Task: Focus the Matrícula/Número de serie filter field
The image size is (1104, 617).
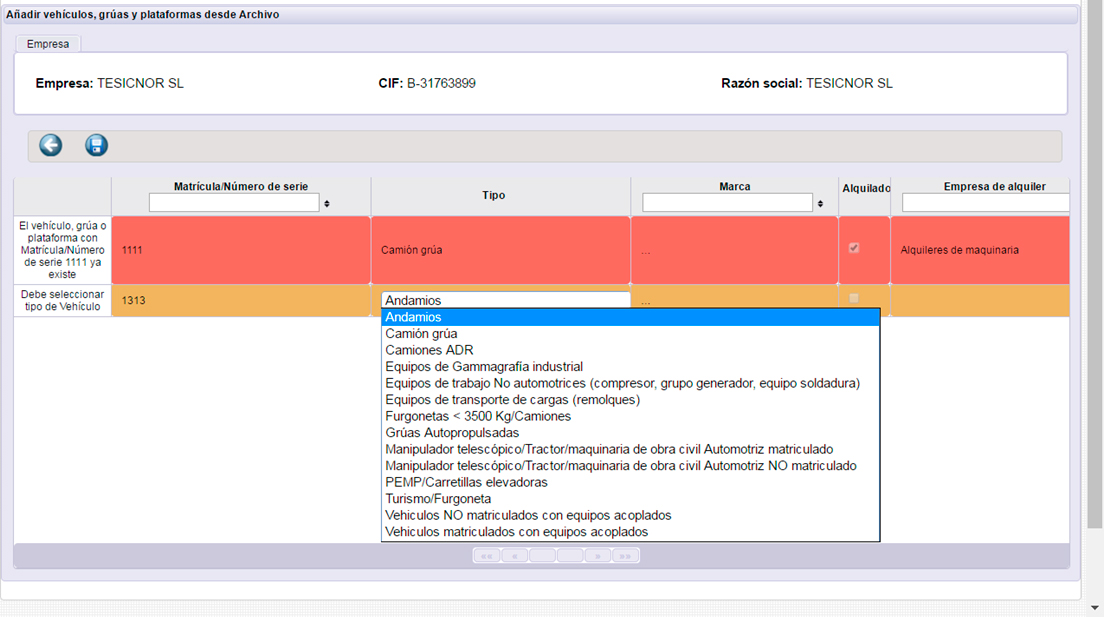Action: tap(234, 203)
